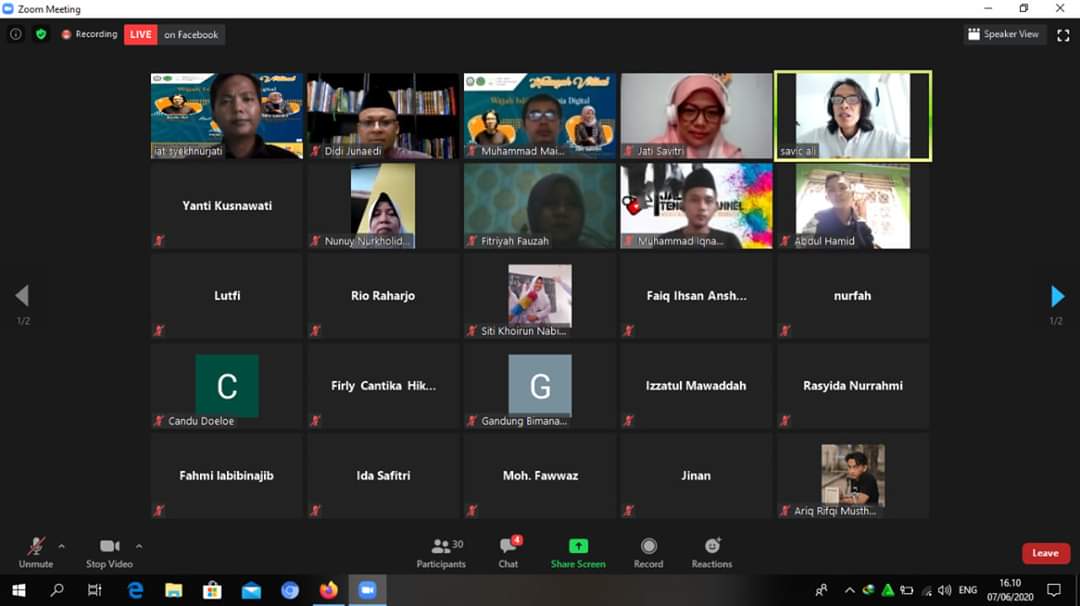
Task: Click the LIVE on Facebook indicator
Action: click(174, 34)
